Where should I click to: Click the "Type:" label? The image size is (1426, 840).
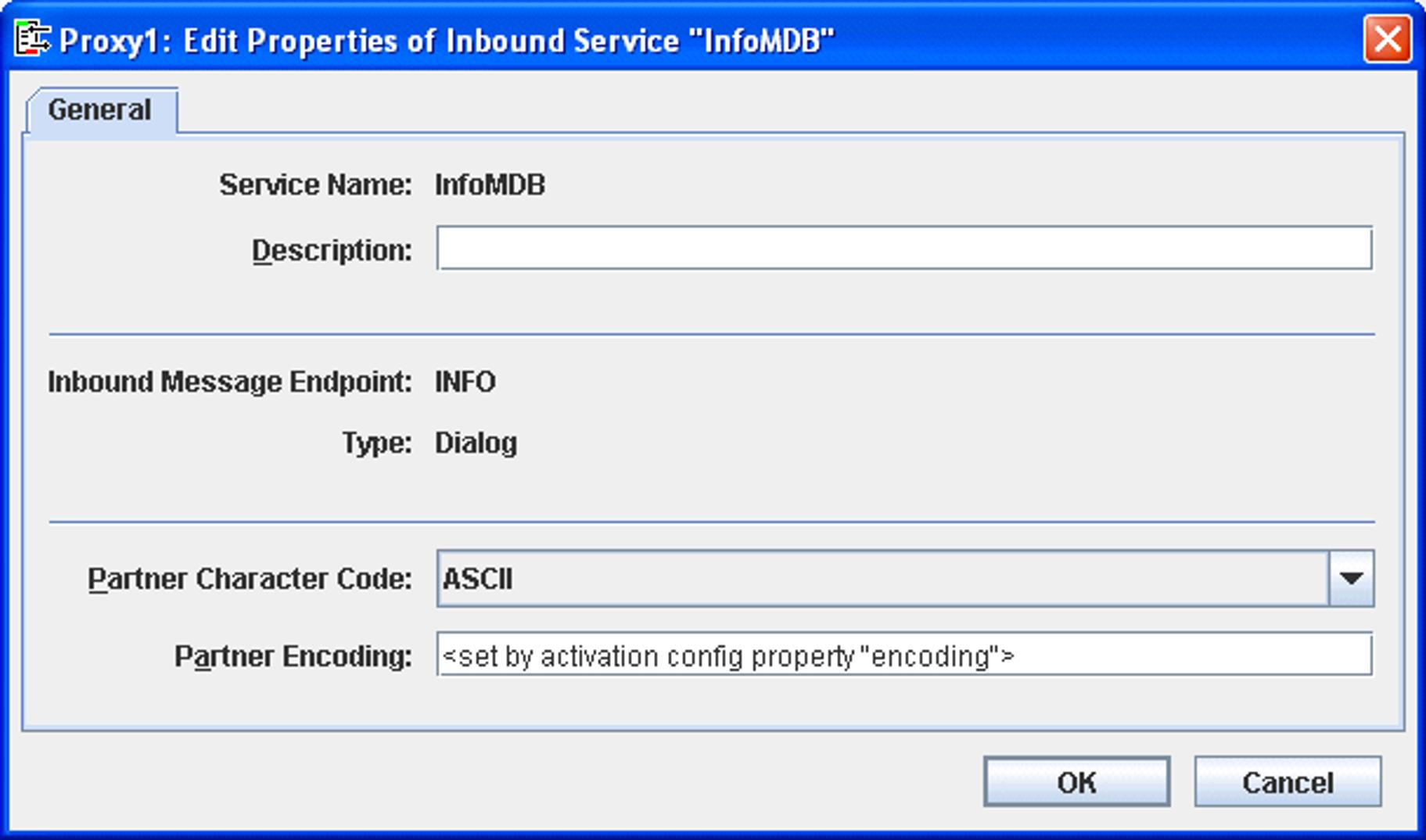(377, 443)
